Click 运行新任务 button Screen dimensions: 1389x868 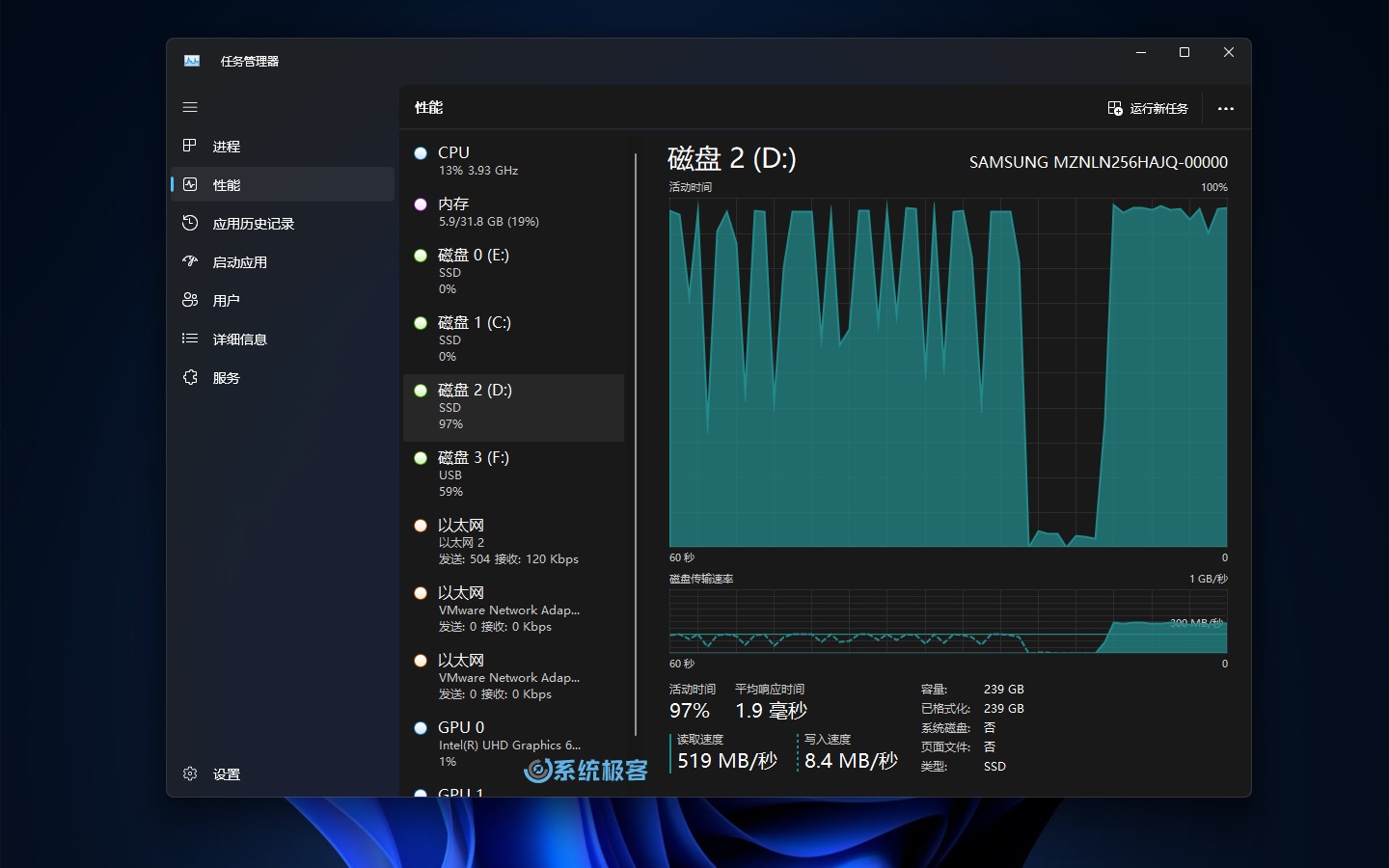pyautogui.click(x=1148, y=108)
